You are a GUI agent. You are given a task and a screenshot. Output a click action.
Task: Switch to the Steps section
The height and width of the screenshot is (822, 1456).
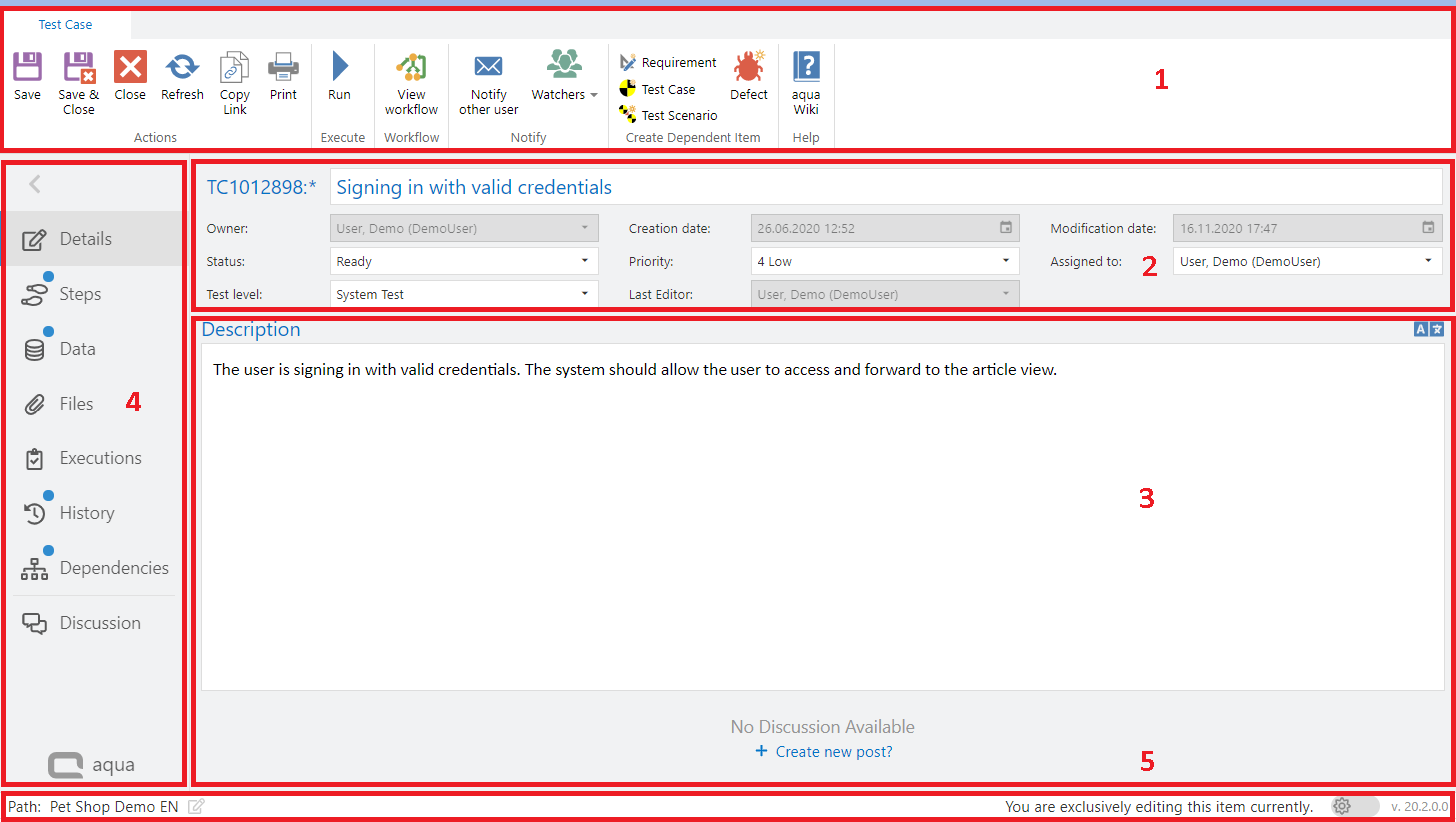tap(80, 294)
